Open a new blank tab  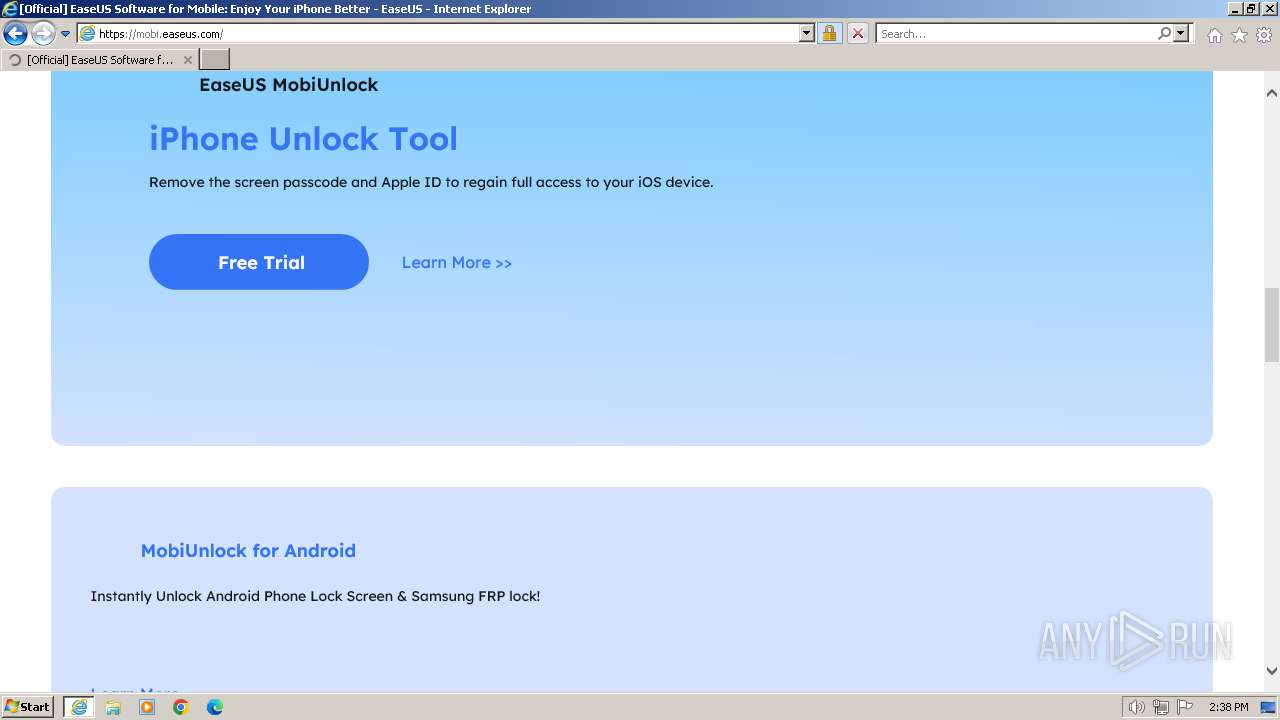point(214,60)
